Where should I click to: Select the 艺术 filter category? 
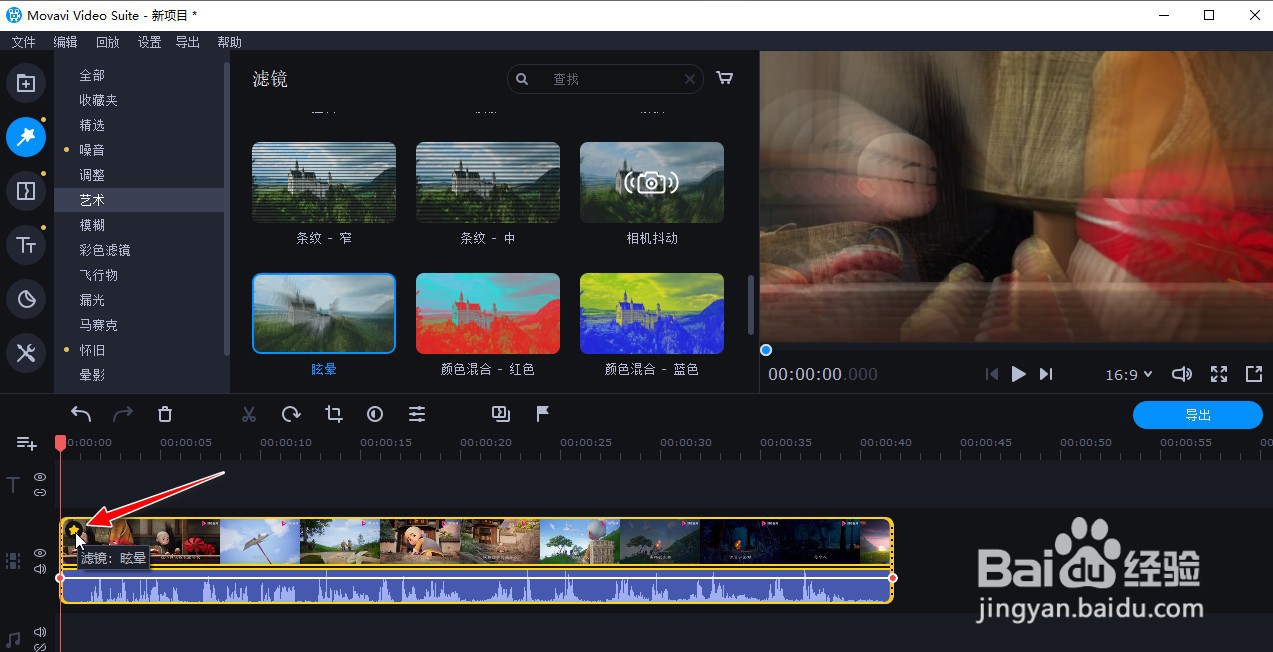click(x=139, y=200)
